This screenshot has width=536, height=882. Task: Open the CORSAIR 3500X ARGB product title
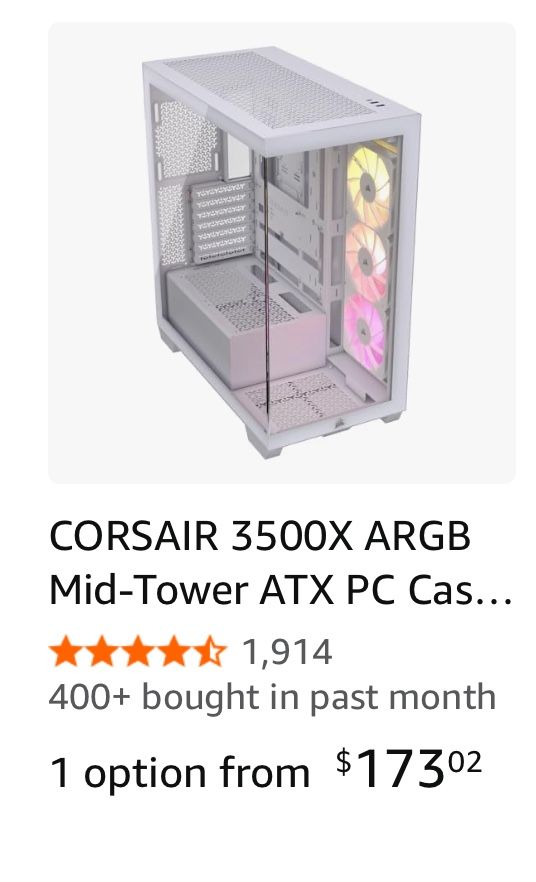281,562
